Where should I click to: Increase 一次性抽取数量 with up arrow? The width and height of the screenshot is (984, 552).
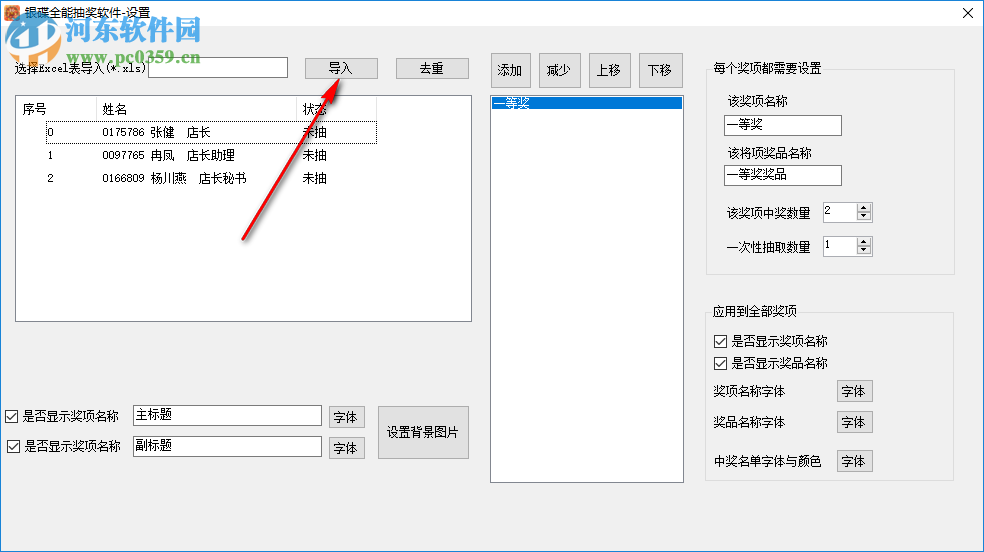point(864,242)
